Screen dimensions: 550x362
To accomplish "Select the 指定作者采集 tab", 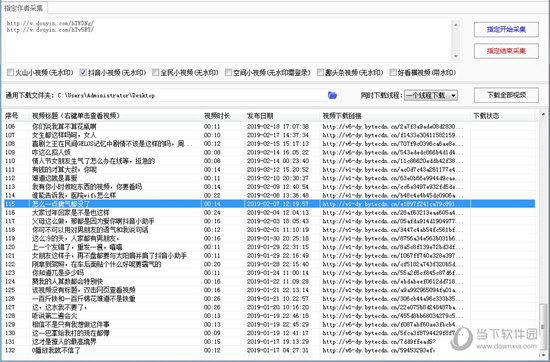I will tap(24, 8).
